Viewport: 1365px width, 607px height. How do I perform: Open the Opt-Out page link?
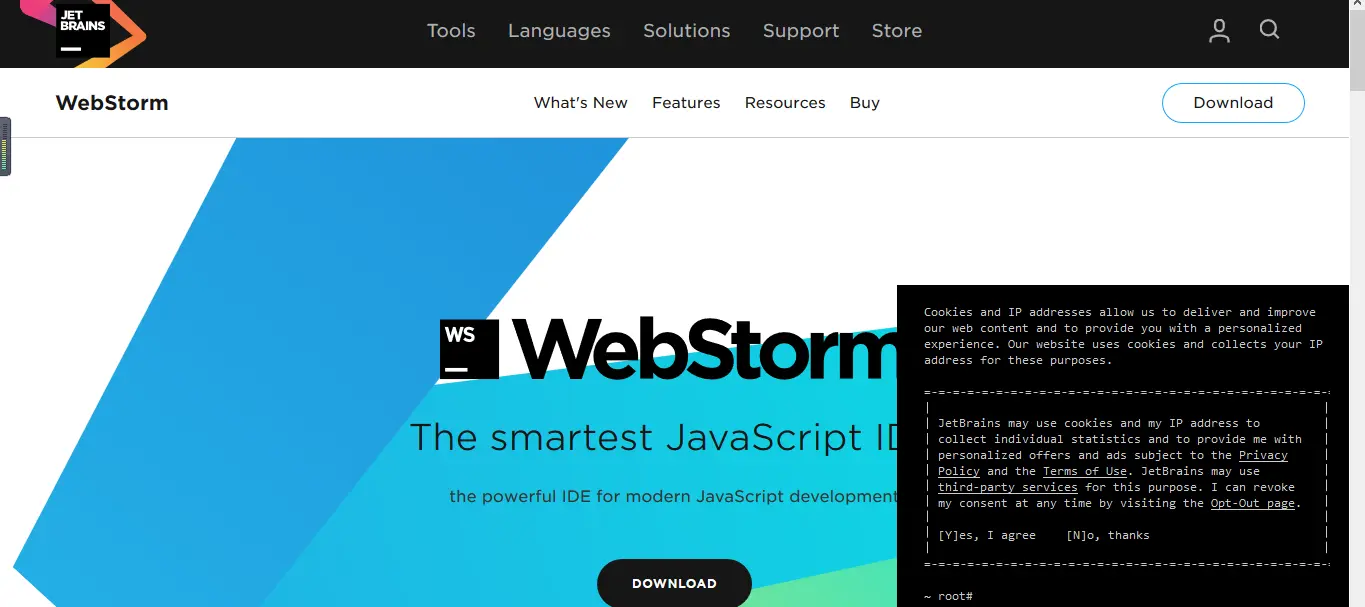(1253, 503)
